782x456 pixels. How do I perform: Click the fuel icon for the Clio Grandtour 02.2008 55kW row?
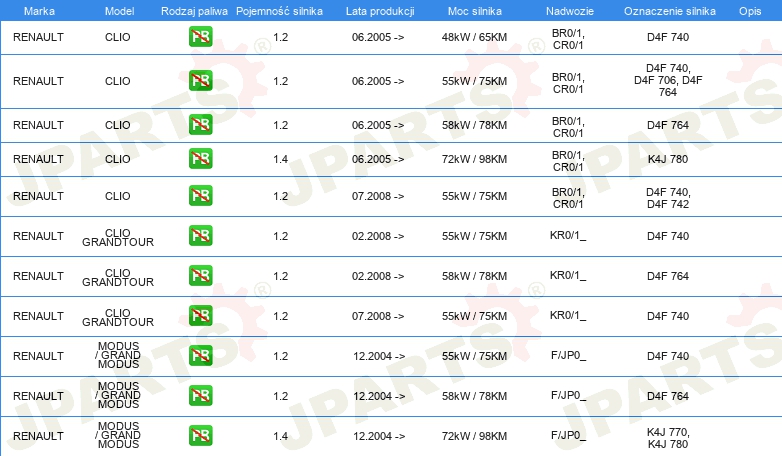[x=200, y=235]
